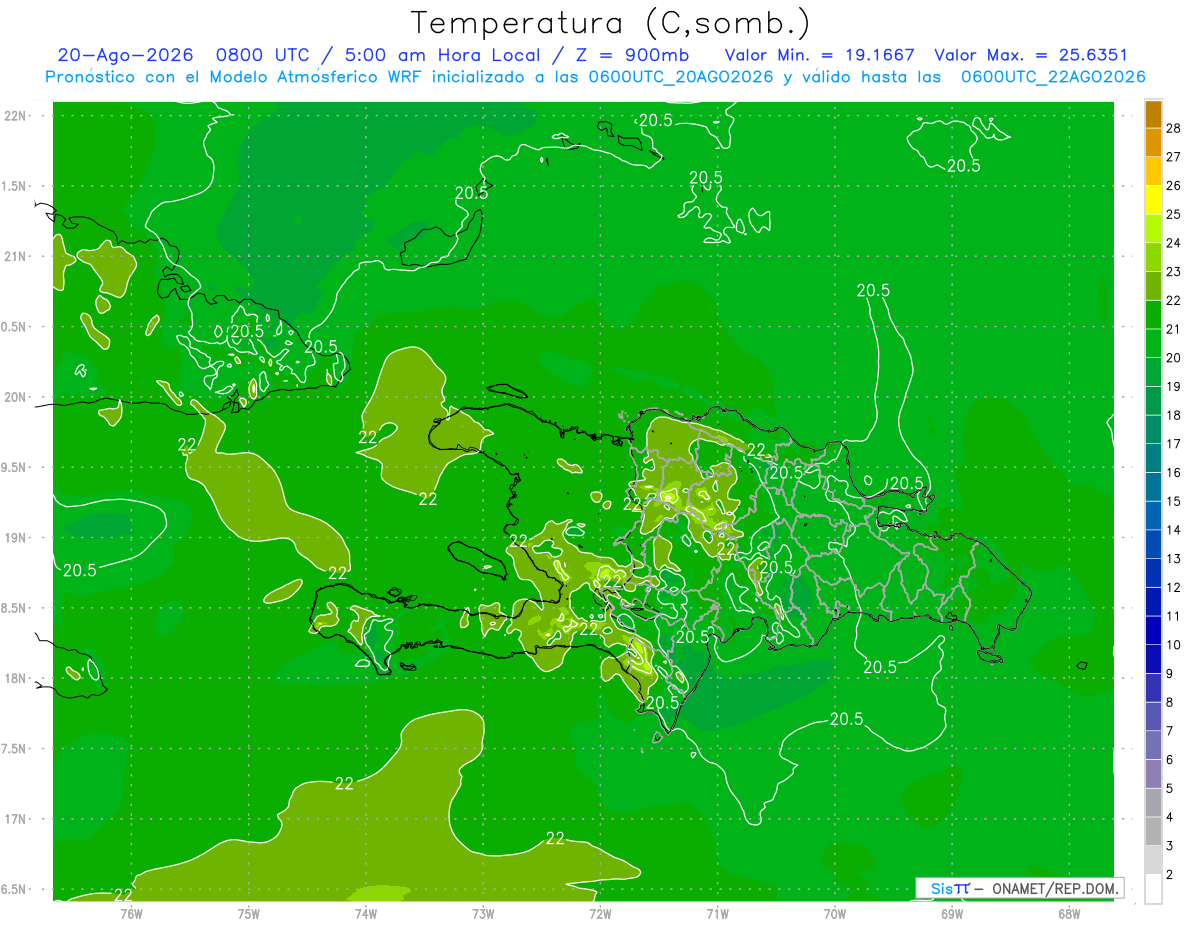Click the color scale label "26"
This screenshot has height=927, width=1200.
coord(1174,186)
